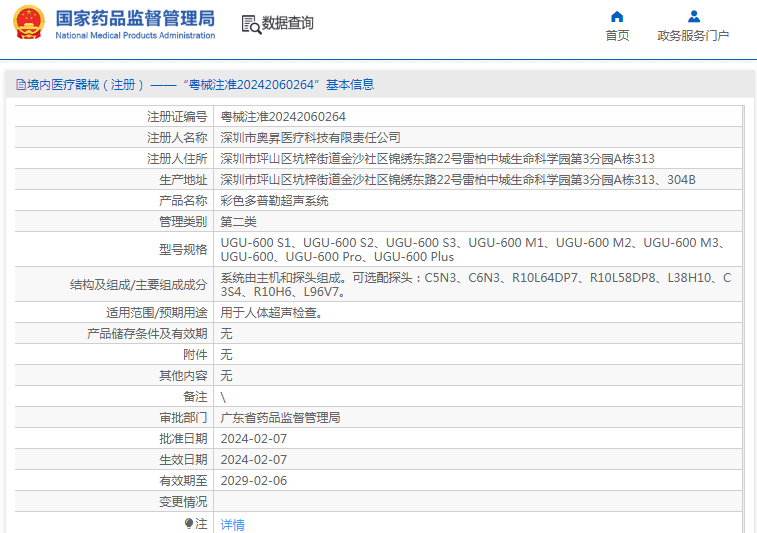Screen dimensions: 757x533
Task: Click the document icon before 境内医疗器械
Action: click(21, 85)
